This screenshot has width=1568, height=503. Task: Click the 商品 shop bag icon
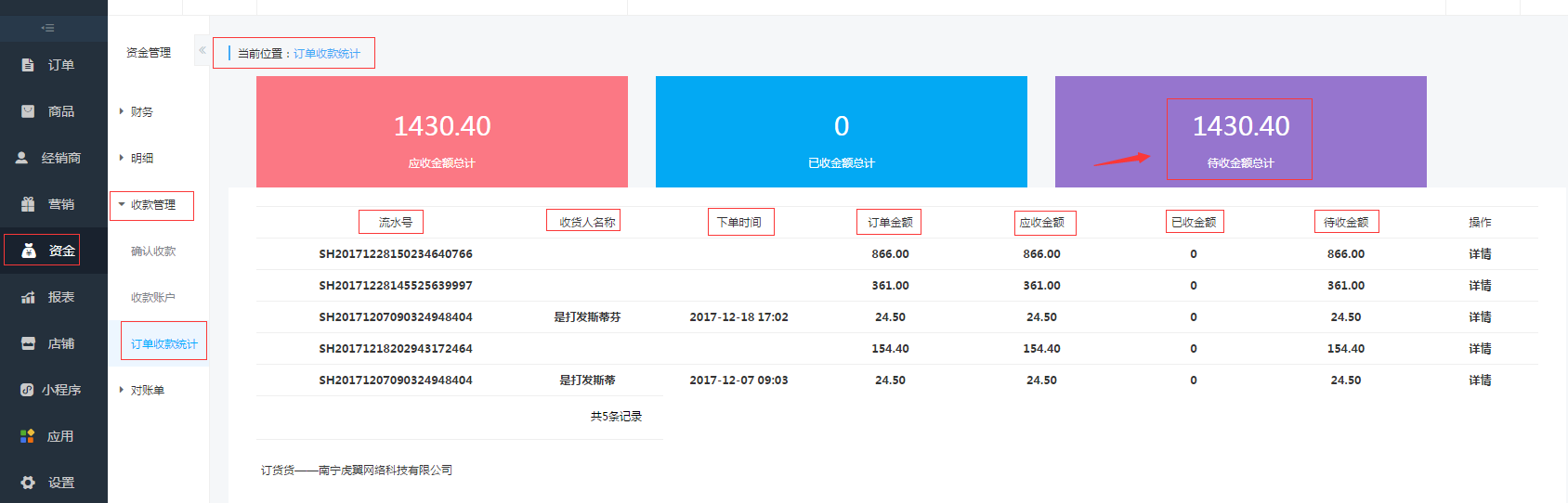click(x=28, y=111)
